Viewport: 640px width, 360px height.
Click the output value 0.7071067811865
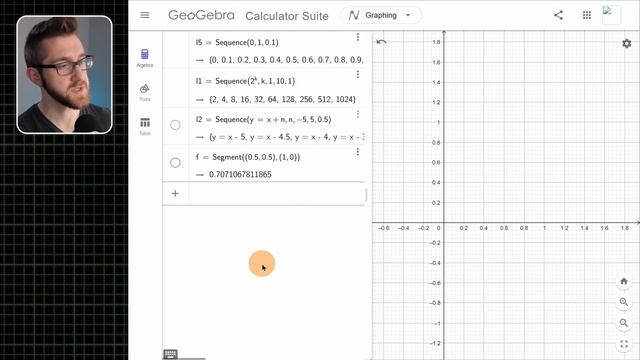[240, 175]
